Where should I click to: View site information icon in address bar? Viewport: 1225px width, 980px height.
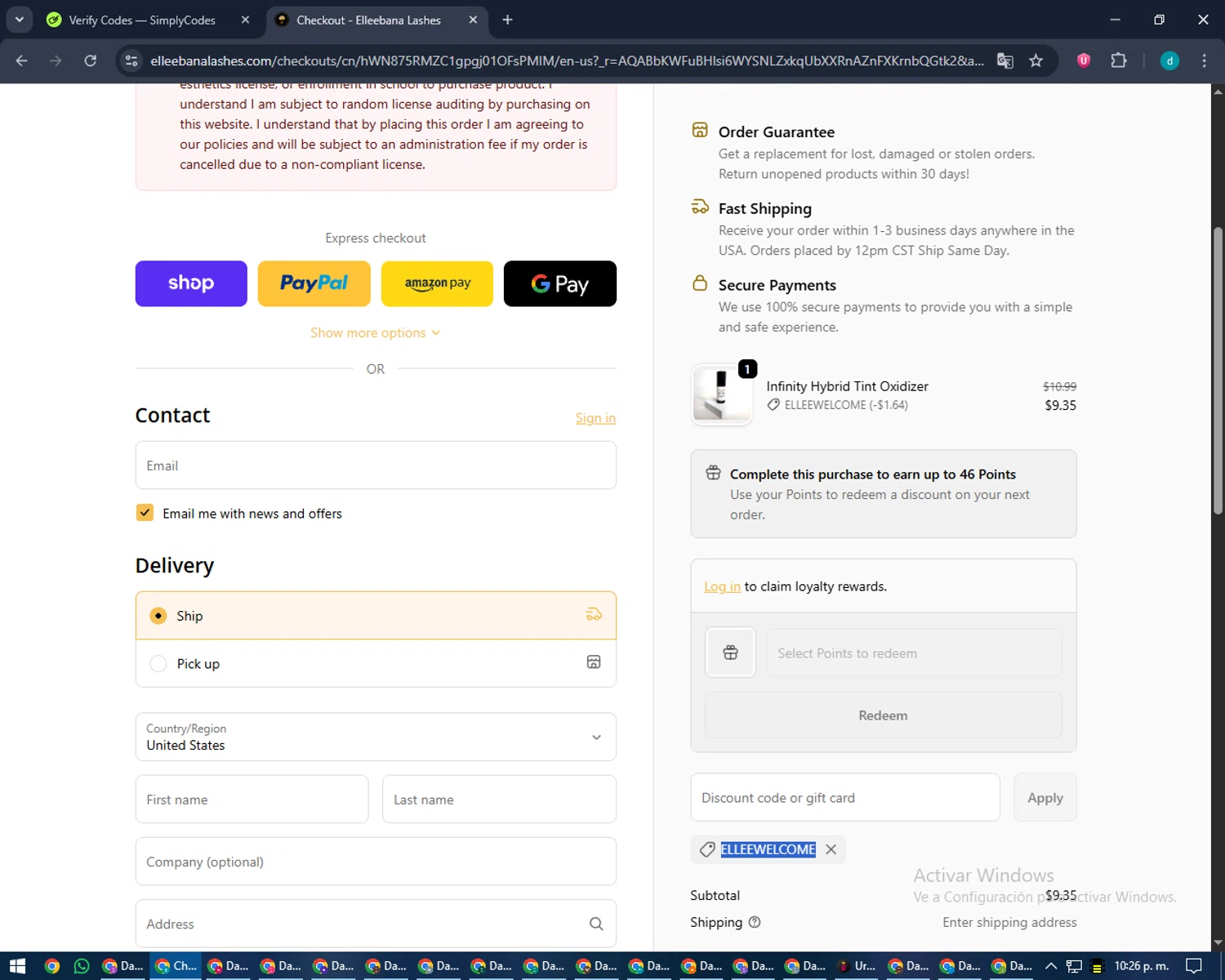131,60
